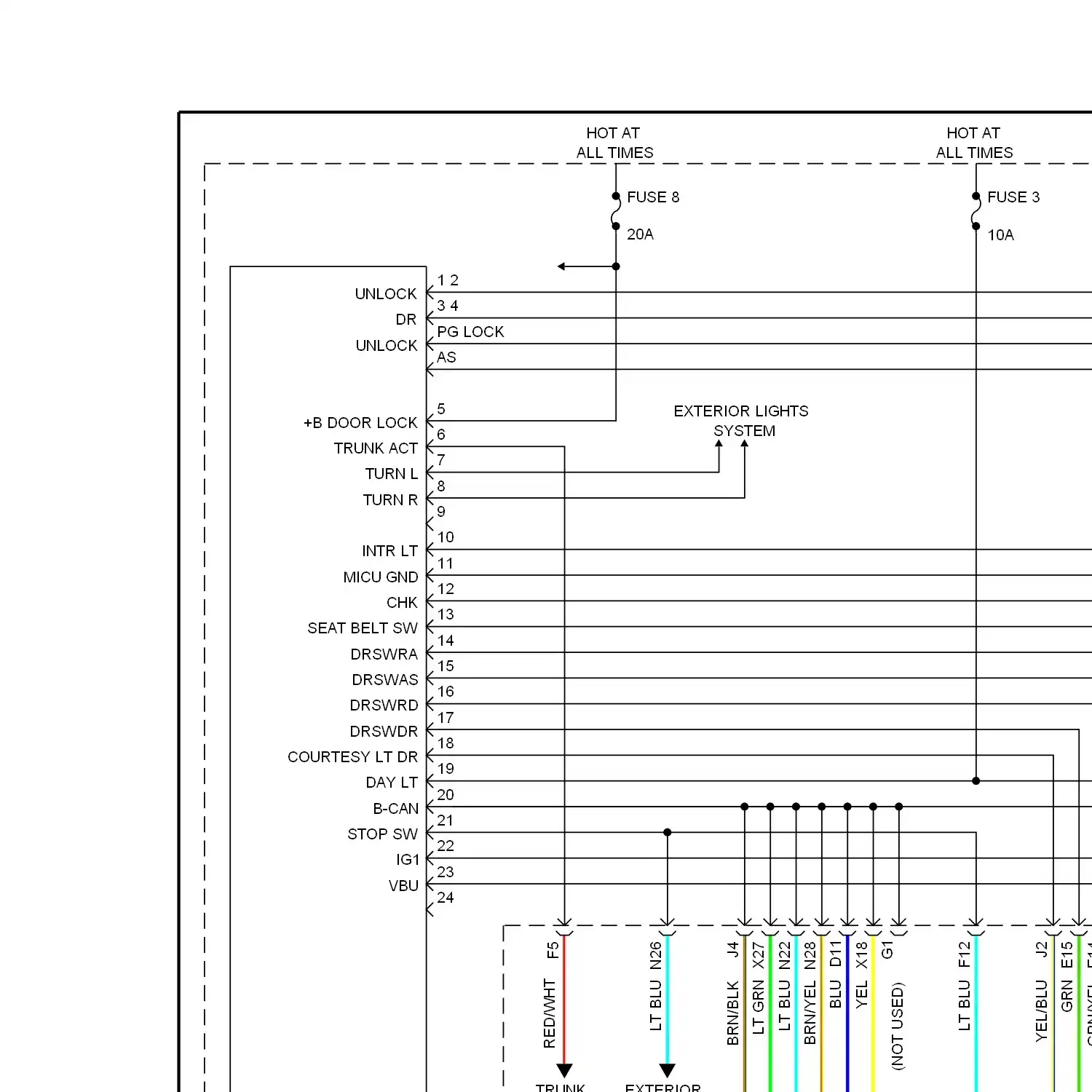Select the BRN/BLK wire color label
Image resolution: width=1092 pixels, height=1092 pixels.
click(732, 1013)
